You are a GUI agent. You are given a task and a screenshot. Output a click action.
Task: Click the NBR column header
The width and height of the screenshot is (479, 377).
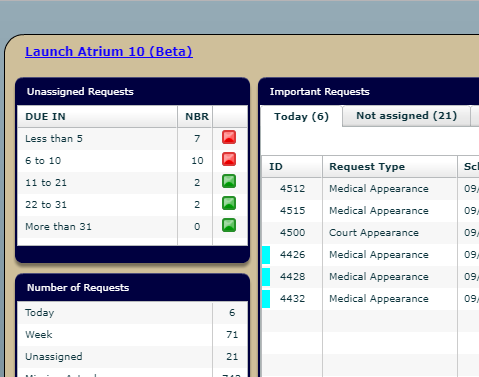point(195,117)
